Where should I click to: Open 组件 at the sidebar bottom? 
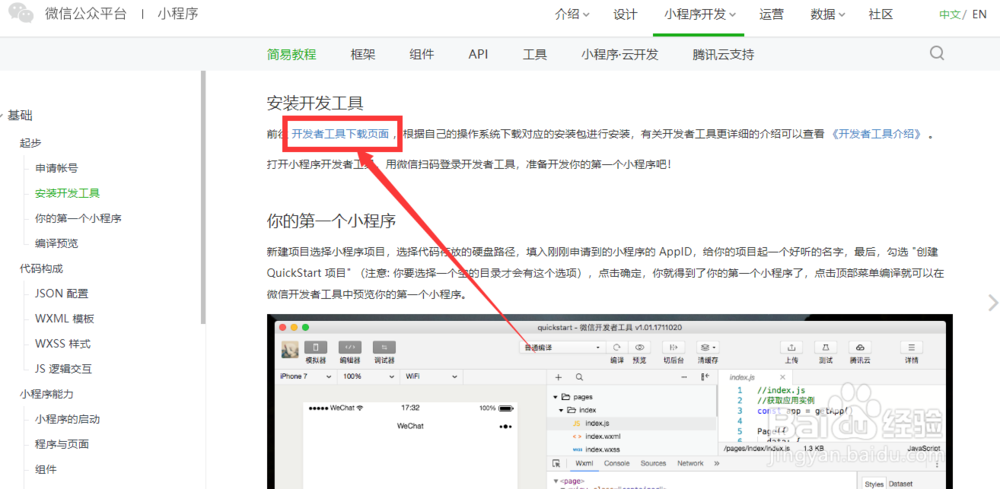tap(45, 470)
